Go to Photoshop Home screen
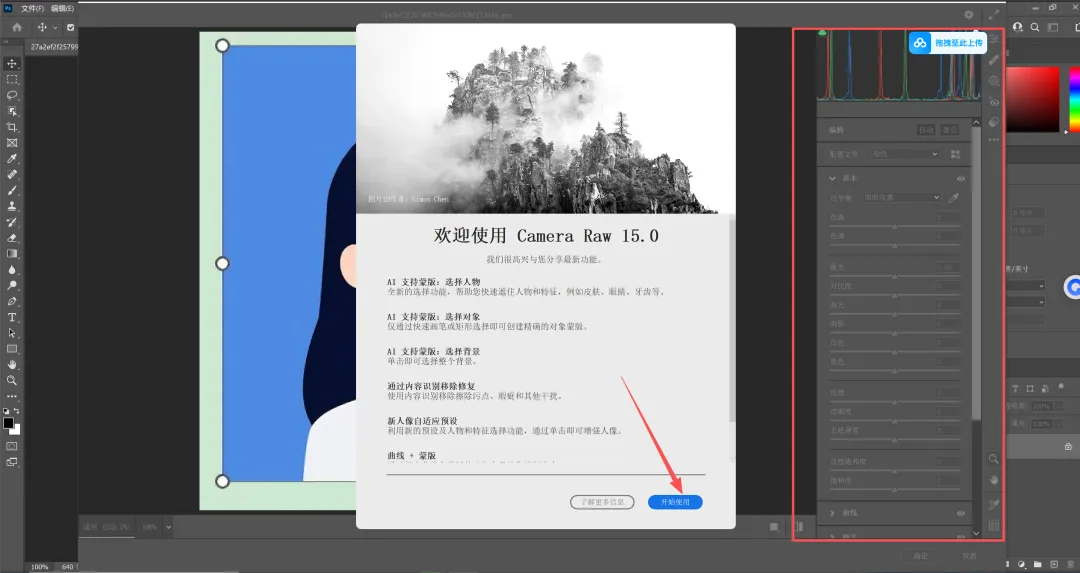Viewport: 1080px width, 573px height. 17,28
